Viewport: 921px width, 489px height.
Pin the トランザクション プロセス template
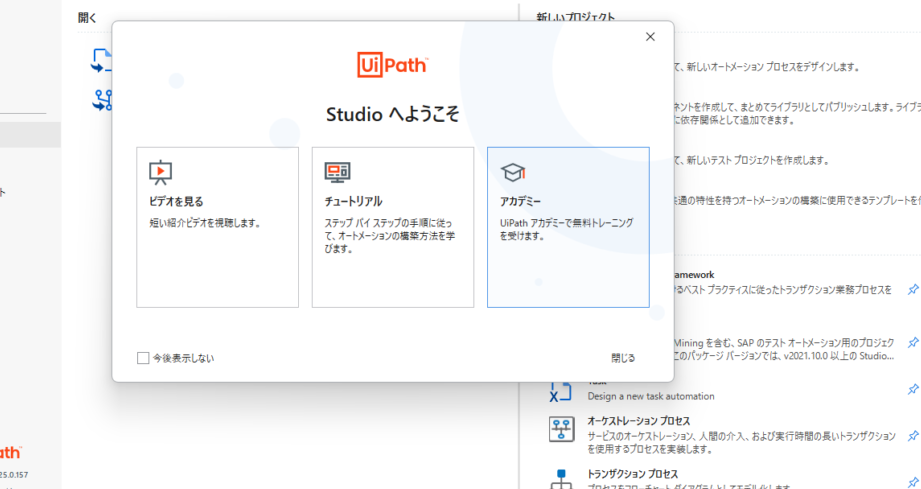(912, 481)
